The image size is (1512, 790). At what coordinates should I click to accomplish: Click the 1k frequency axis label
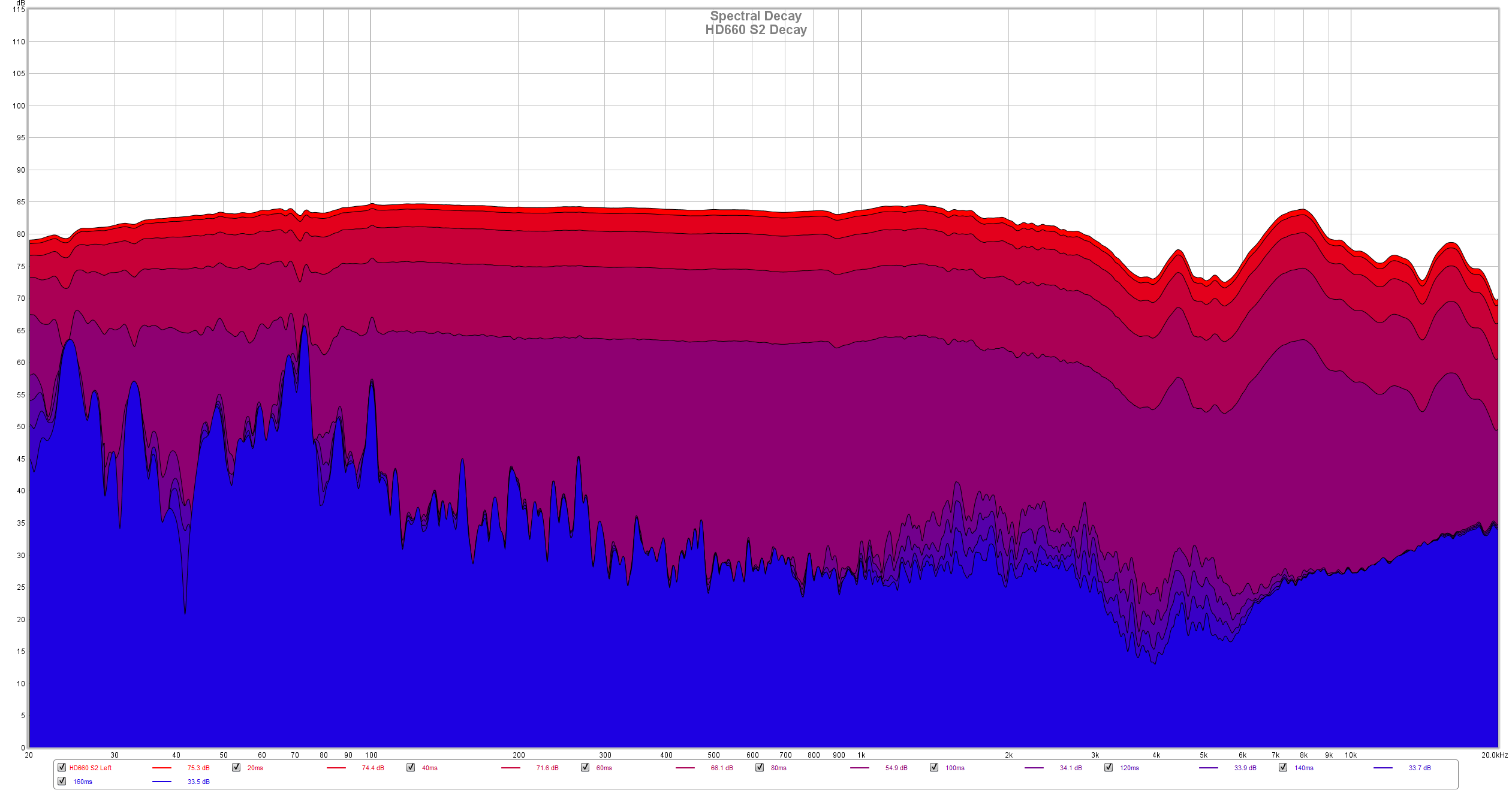coord(861,755)
